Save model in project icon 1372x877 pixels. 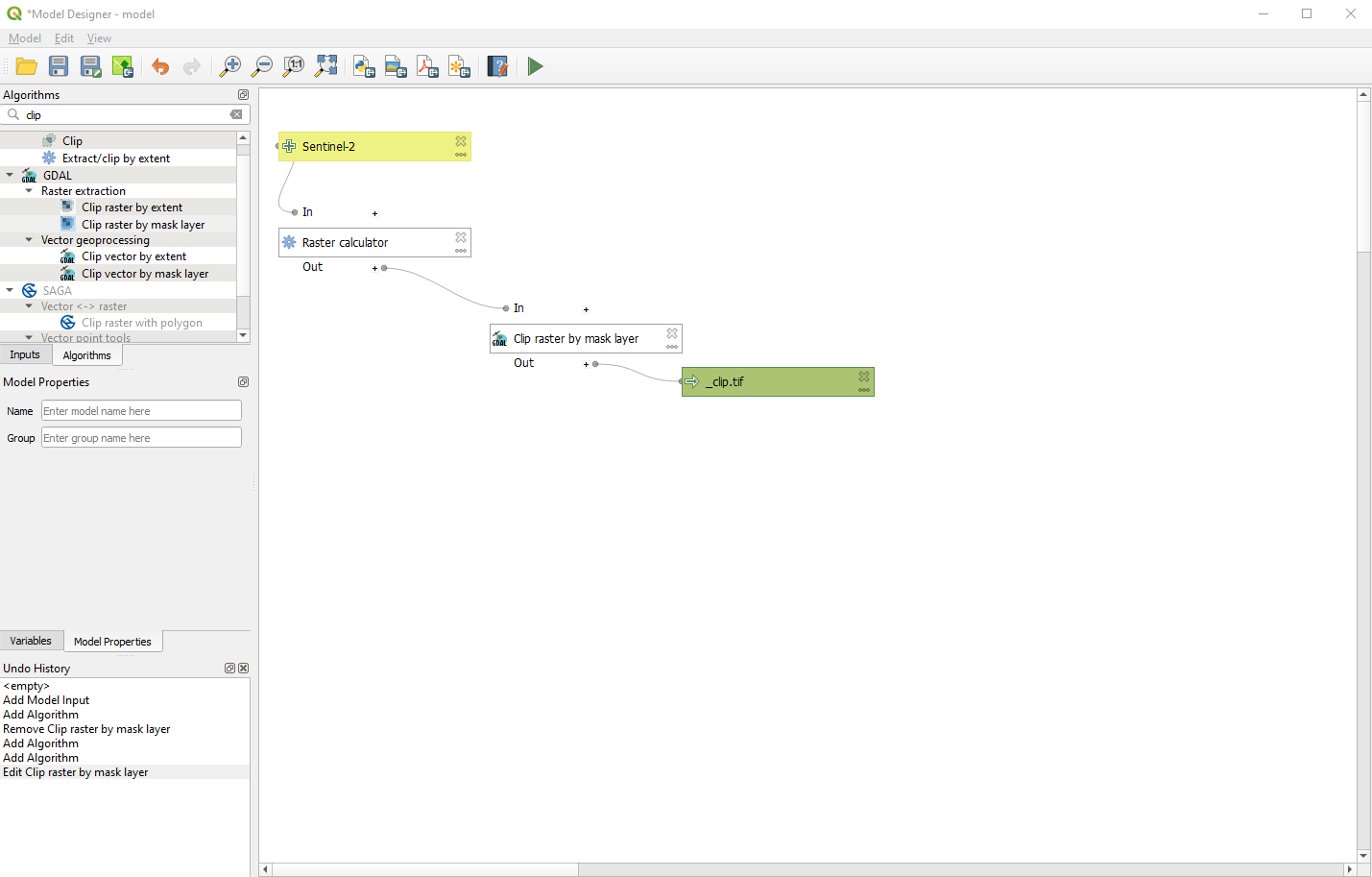(x=123, y=66)
